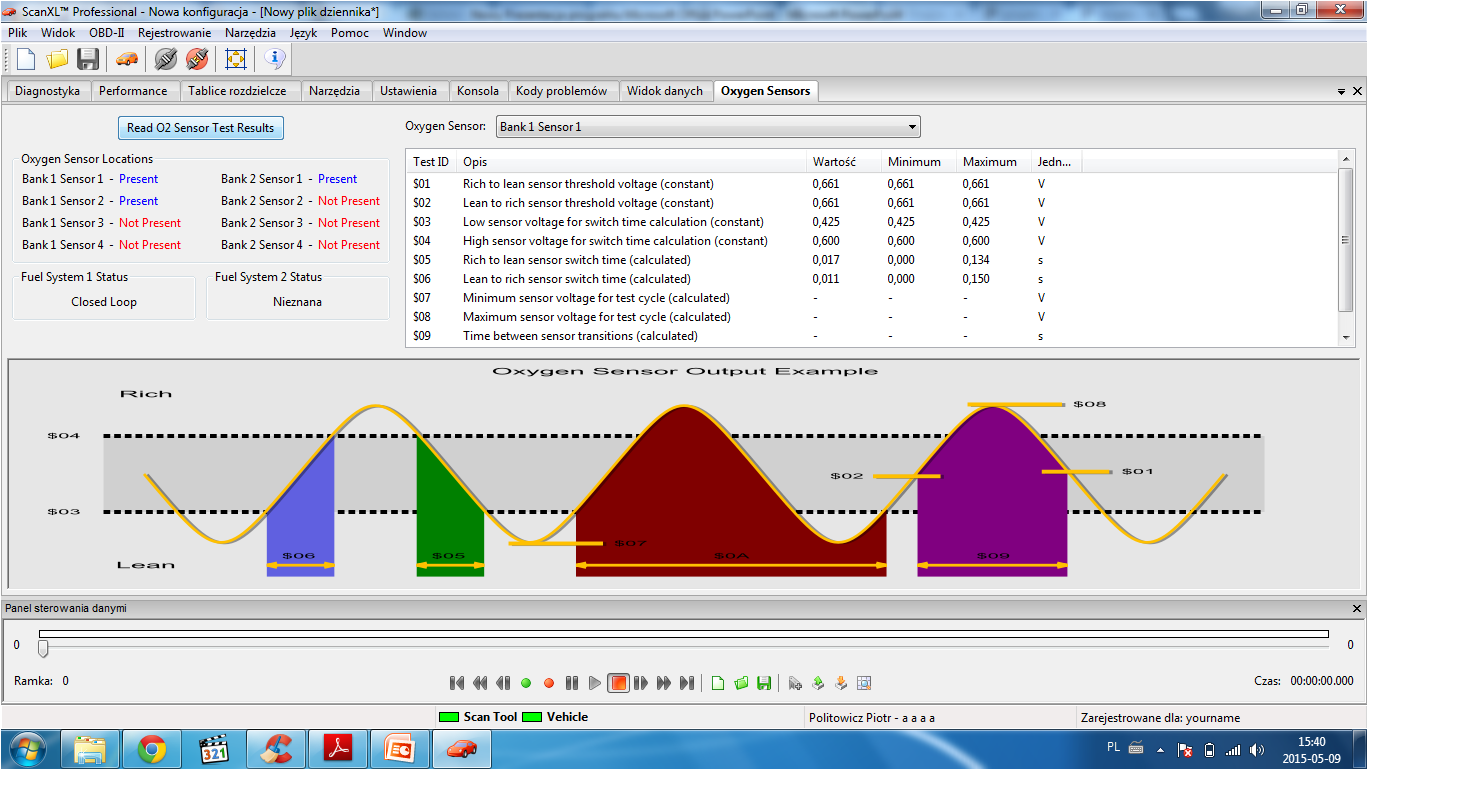
Task: Click the red circle record button
Action: pyautogui.click(x=549, y=683)
